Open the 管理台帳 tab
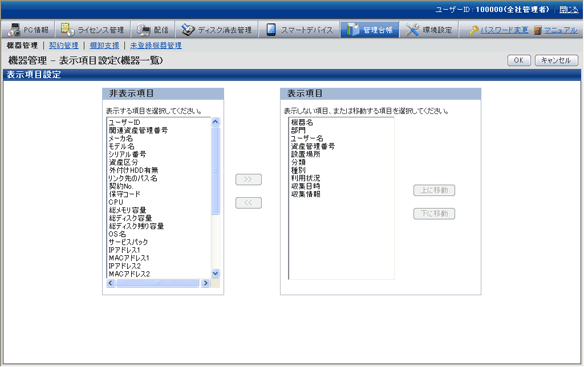The image size is (584, 367). 369,29
